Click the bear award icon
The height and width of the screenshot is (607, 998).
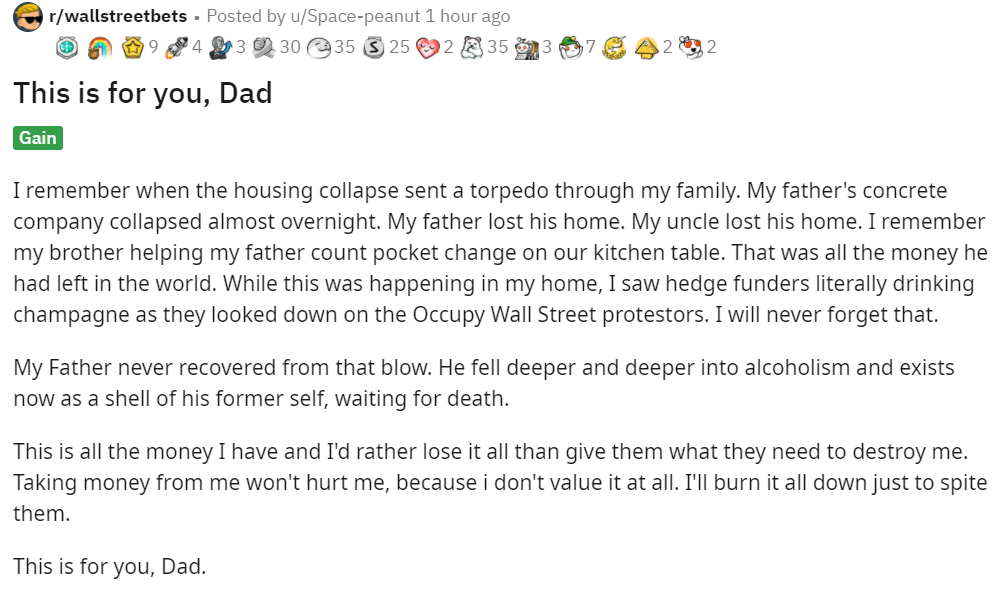point(471,46)
